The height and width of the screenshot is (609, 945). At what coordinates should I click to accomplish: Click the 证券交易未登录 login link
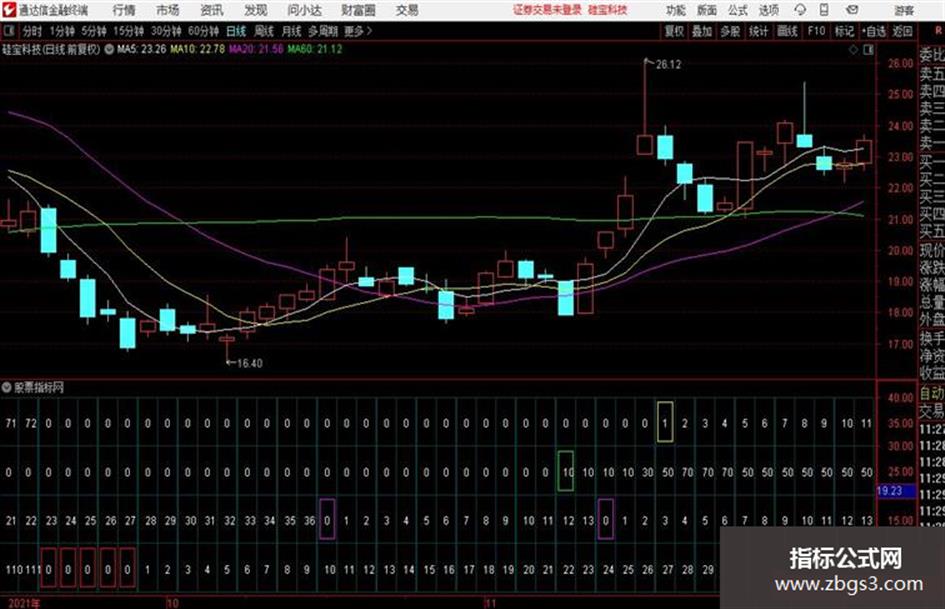547,10
